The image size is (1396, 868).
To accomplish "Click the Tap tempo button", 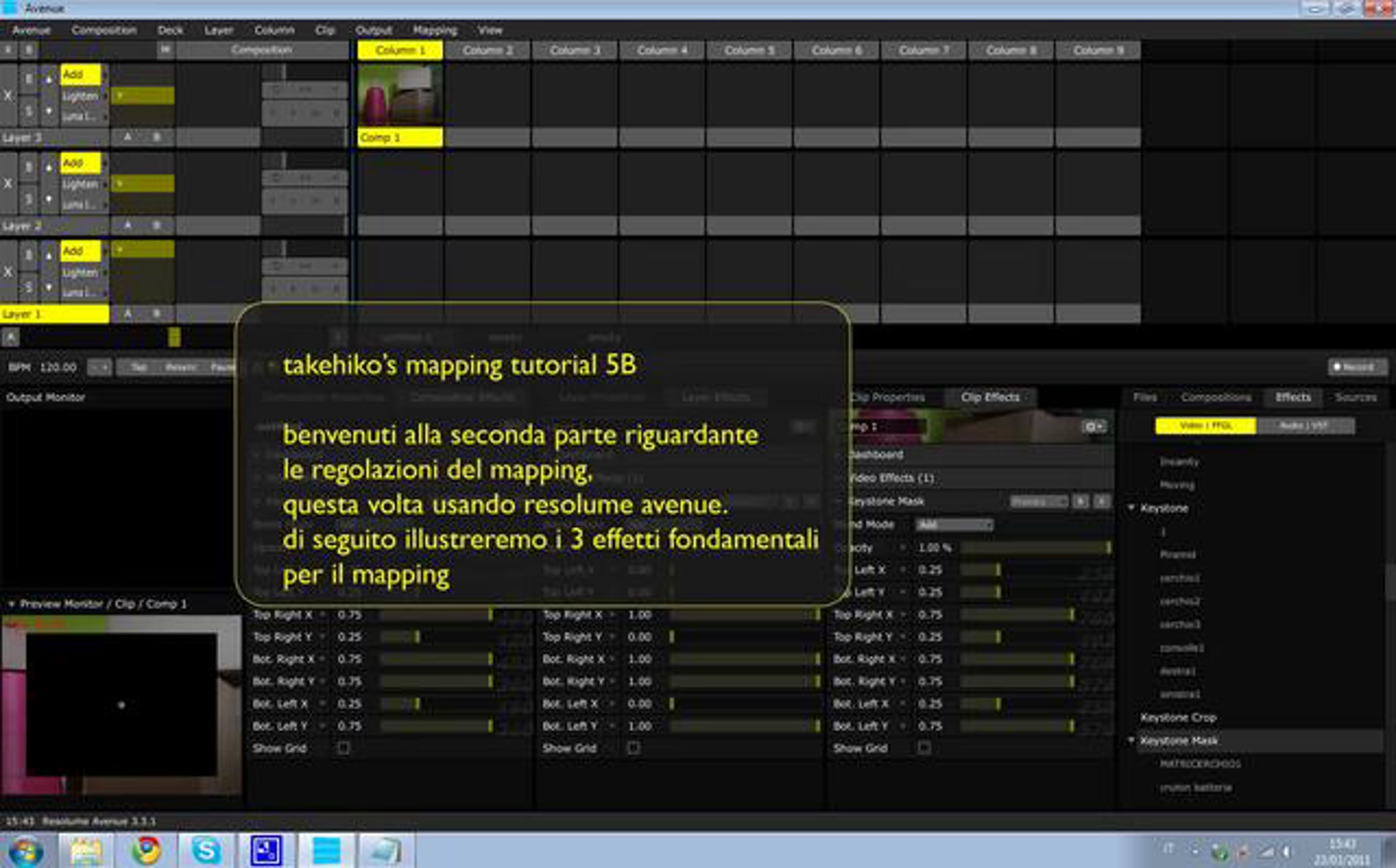I will (138, 367).
